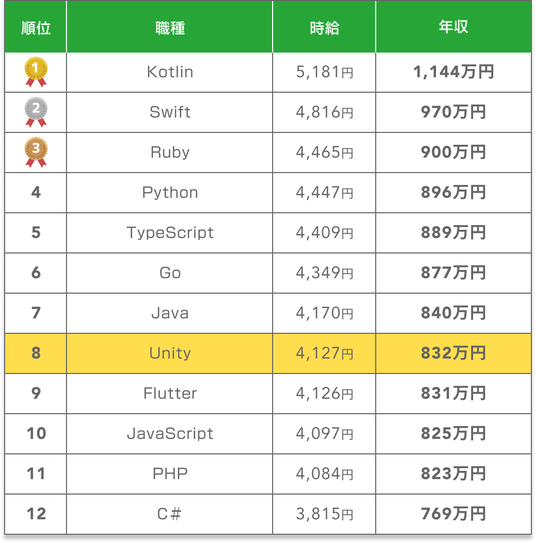Click the highlighted 832万円 income cell
536x543 pixels.
point(453,353)
